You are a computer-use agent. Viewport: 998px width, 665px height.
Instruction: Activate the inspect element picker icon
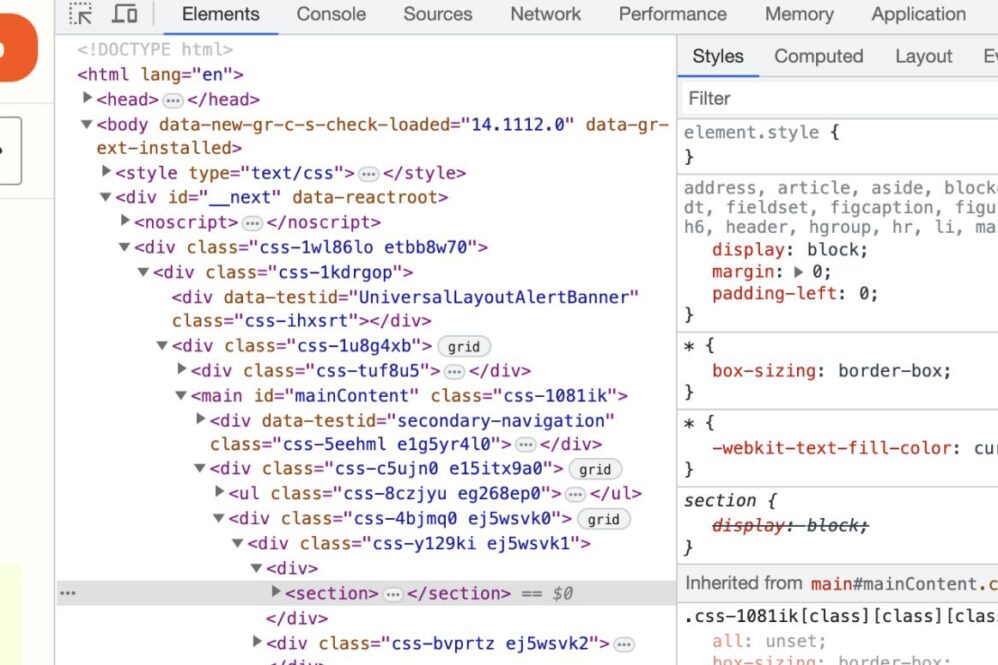pyautogui.click(x=81, y=14)
